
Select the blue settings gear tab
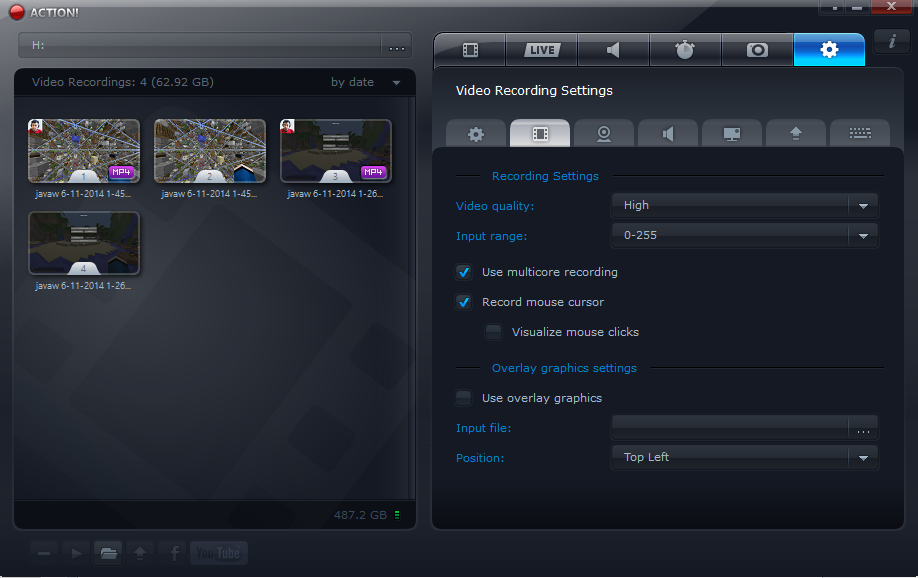pyautogui.click(x=829, y=50)
